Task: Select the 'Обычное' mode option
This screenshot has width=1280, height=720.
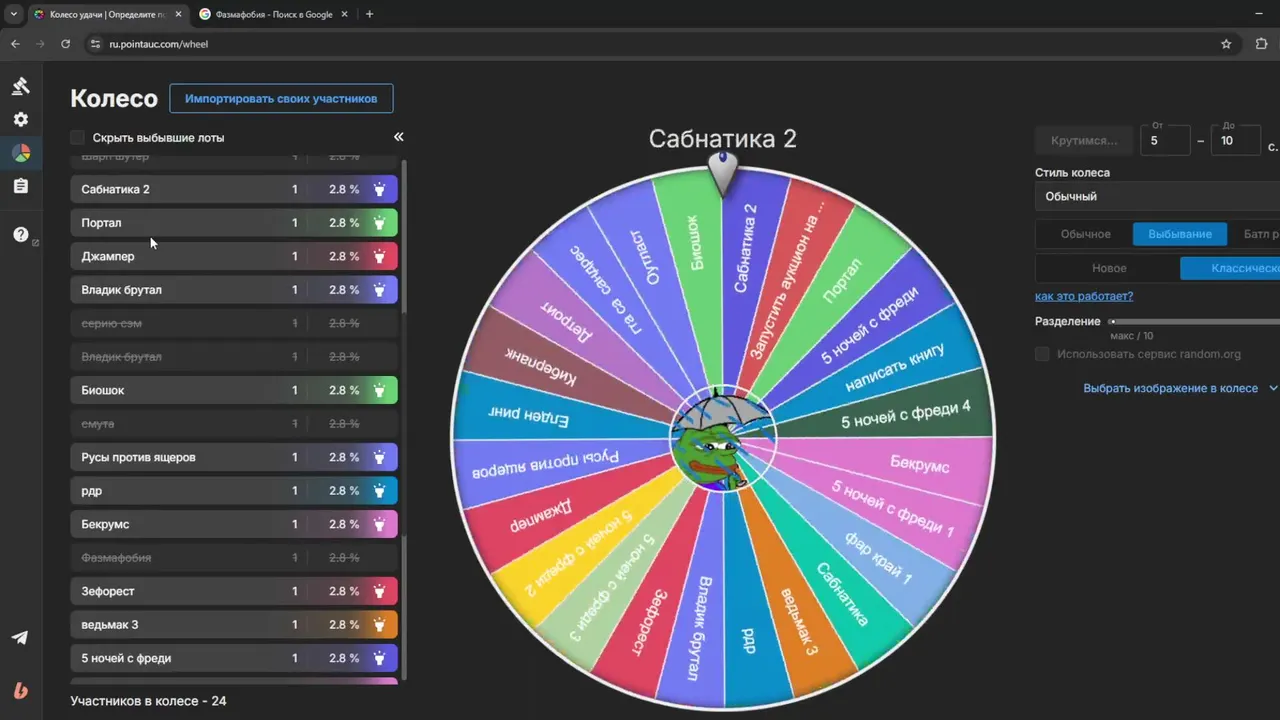Action: click(x=1085, y=234)
